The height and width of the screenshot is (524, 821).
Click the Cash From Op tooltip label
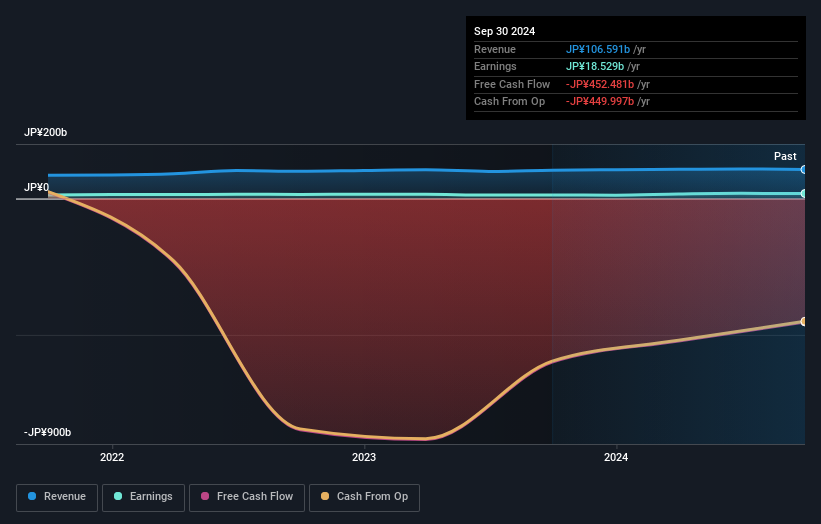click(x=509, y=102)
